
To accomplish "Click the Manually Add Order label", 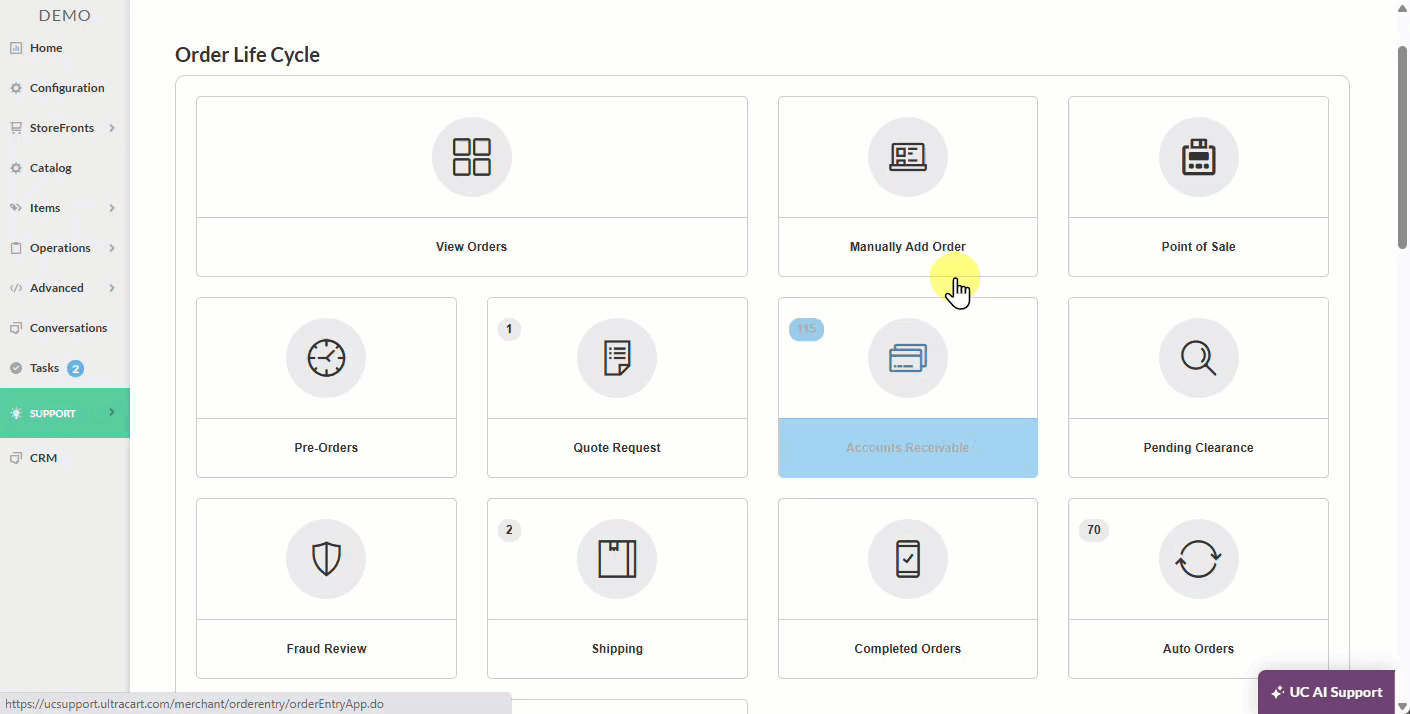I will point(908,247).
